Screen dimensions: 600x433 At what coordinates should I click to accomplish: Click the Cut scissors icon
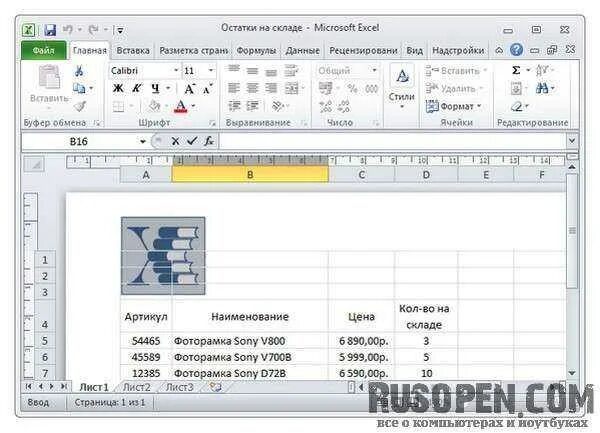pyautogui.click(x=79, y=71)
